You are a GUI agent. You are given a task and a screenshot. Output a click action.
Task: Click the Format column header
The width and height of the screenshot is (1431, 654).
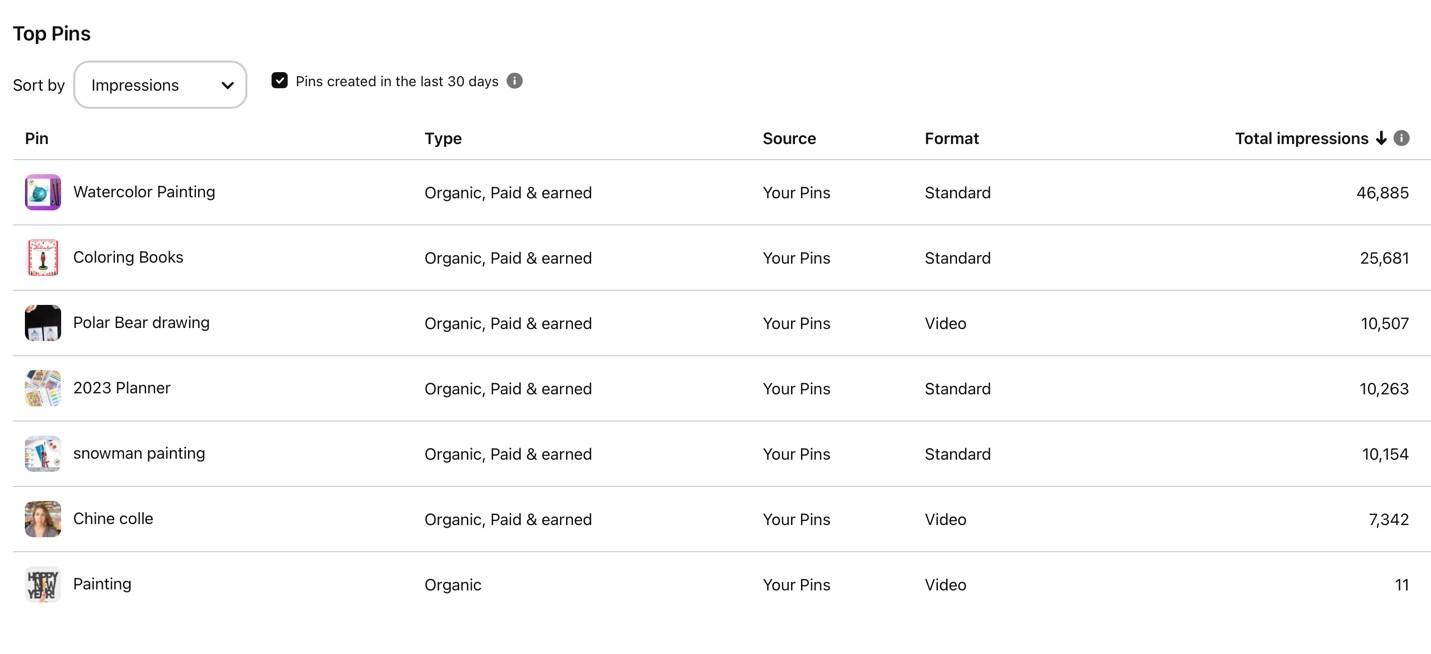tap(951, 138)
